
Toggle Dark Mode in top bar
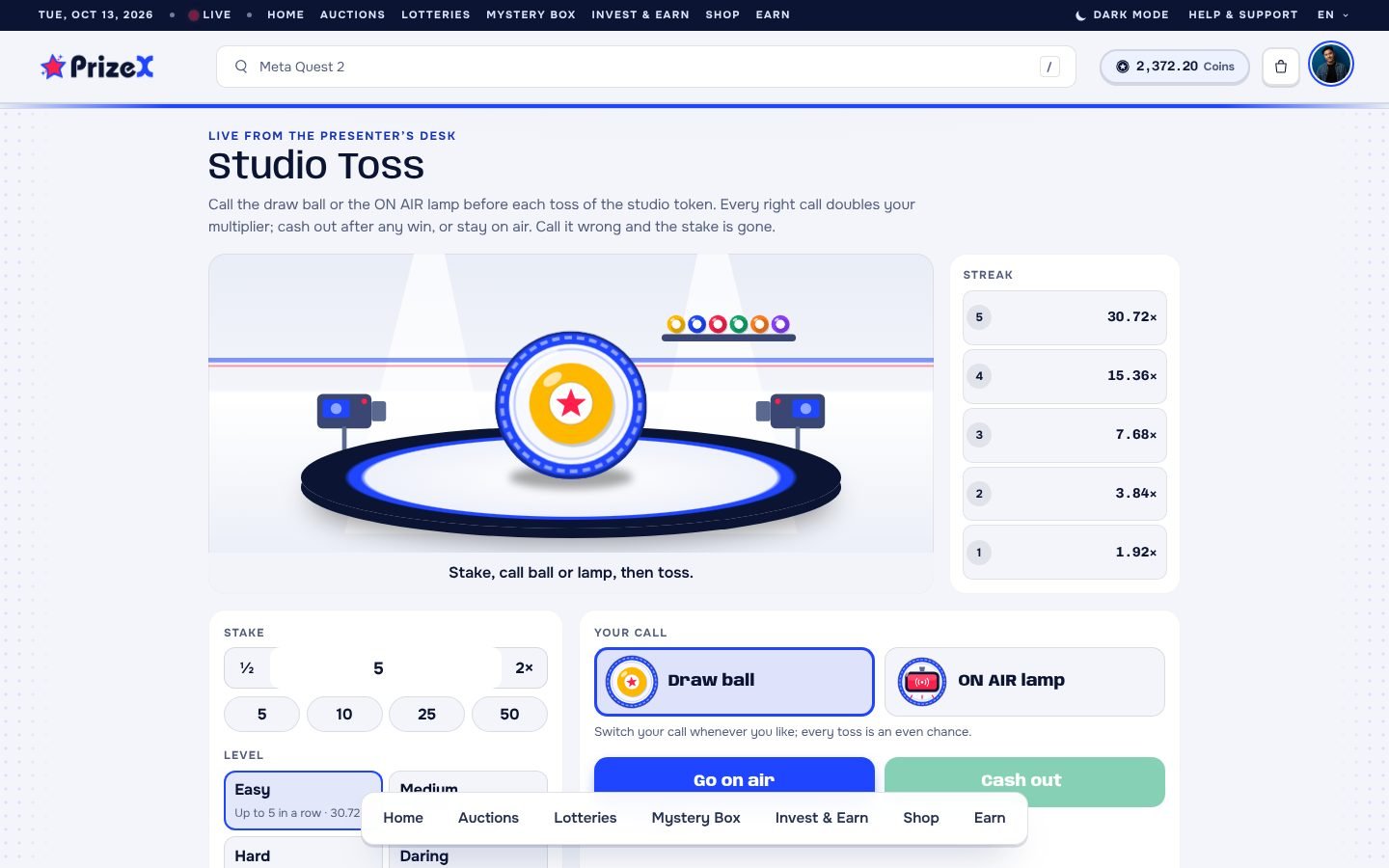(1122, 14)
